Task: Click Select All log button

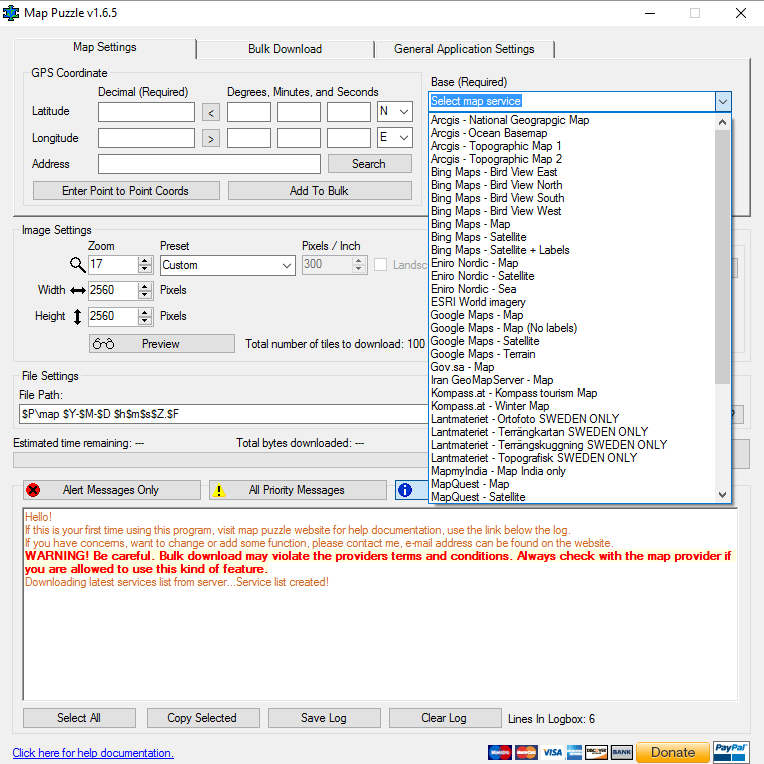Action: point(79,718)
